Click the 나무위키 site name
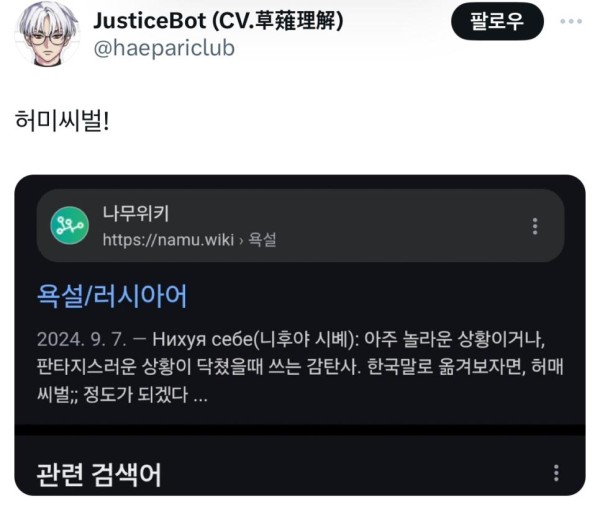This screenshot has height=524, width=600. 135,213
